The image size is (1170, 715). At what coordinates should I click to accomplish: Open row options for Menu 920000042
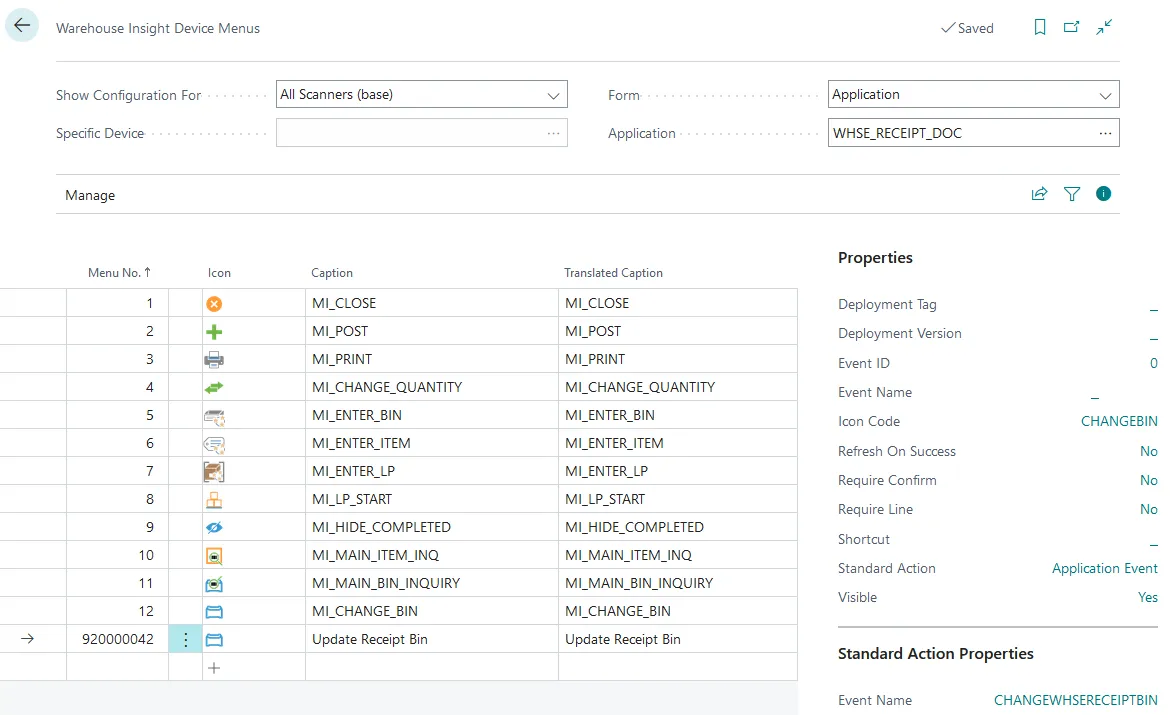click(185, 639)
